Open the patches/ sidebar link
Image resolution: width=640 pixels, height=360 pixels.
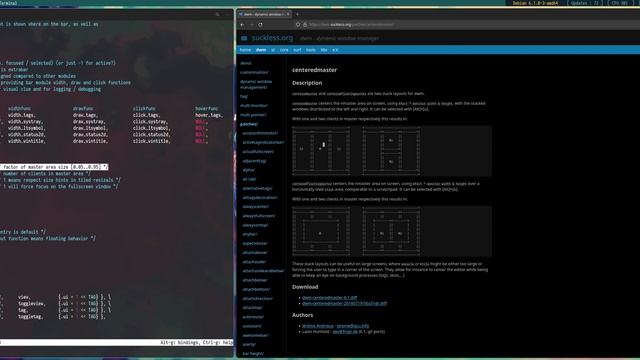pyautogui.click(x=249, y=124)
